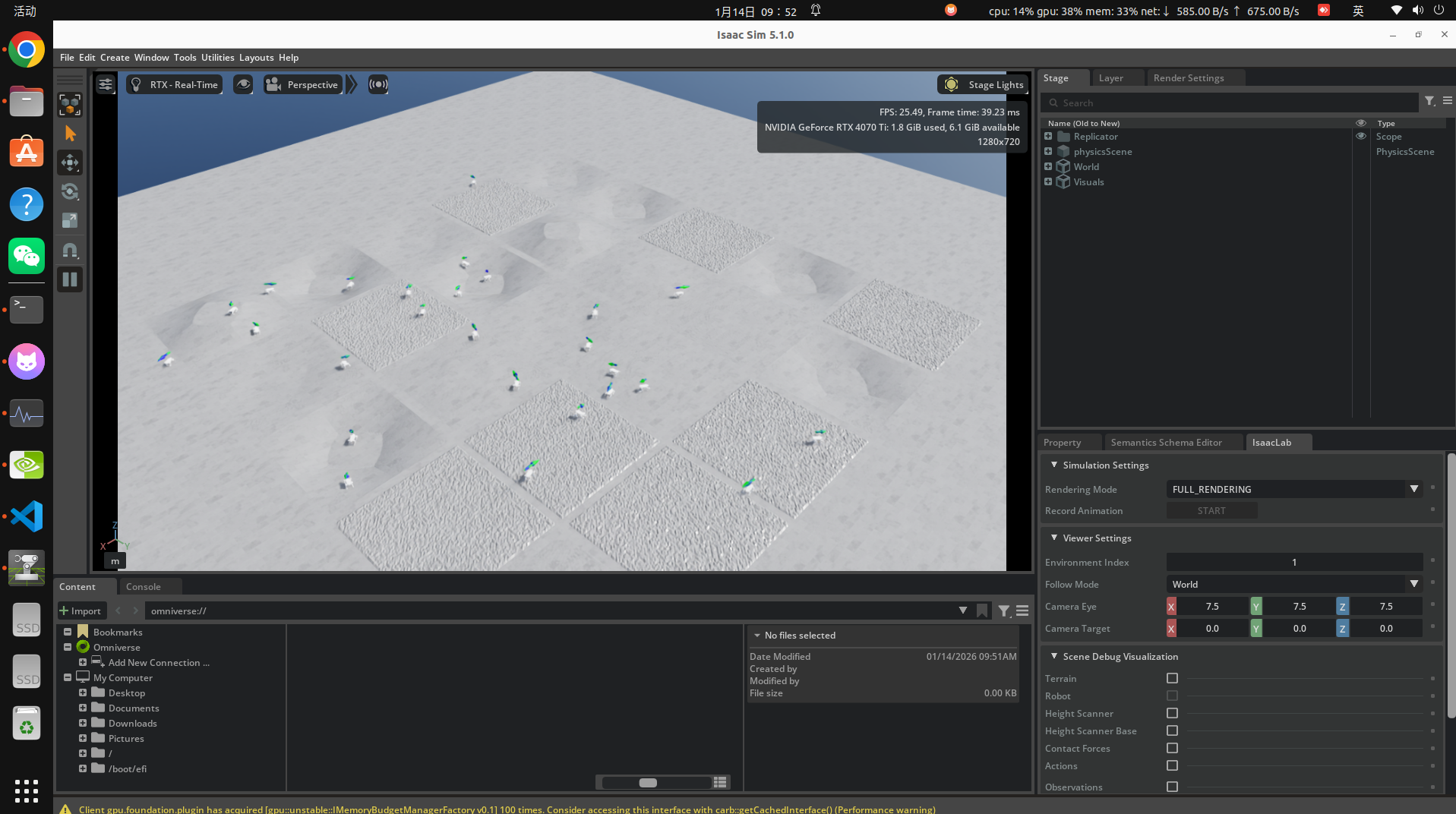The image size is (1456, 814).
Task: Open the Stage panel options menu
Action: (x=1448, y=101)
